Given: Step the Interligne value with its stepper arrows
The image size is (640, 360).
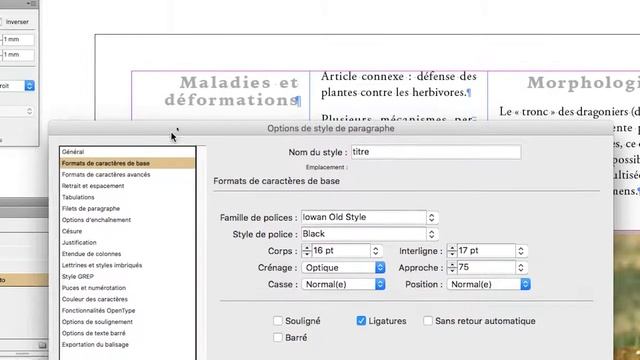Looking at the screenshot, I should tap(452, 251).
